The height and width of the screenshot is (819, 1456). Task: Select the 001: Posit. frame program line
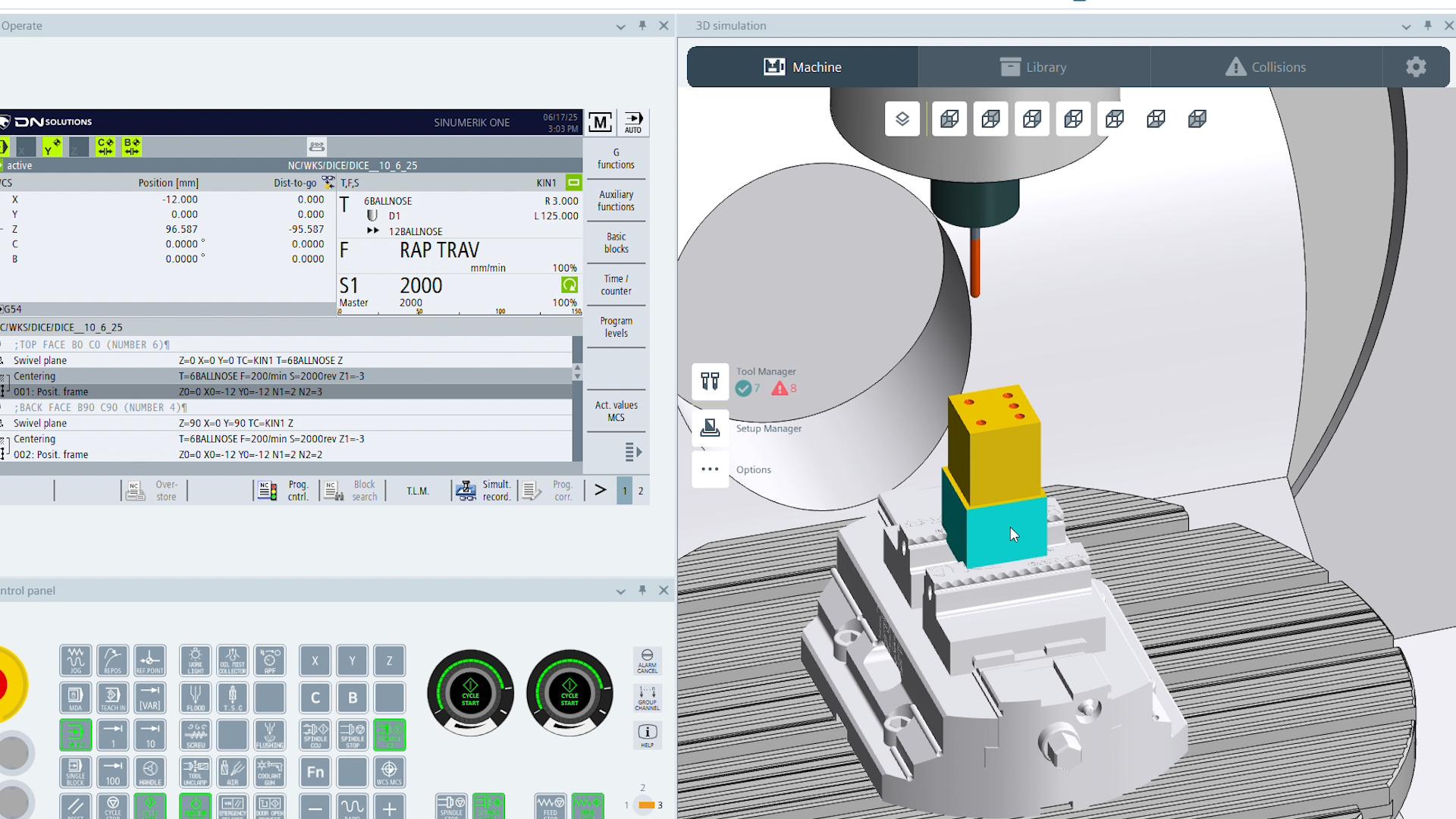click(51, 392)
